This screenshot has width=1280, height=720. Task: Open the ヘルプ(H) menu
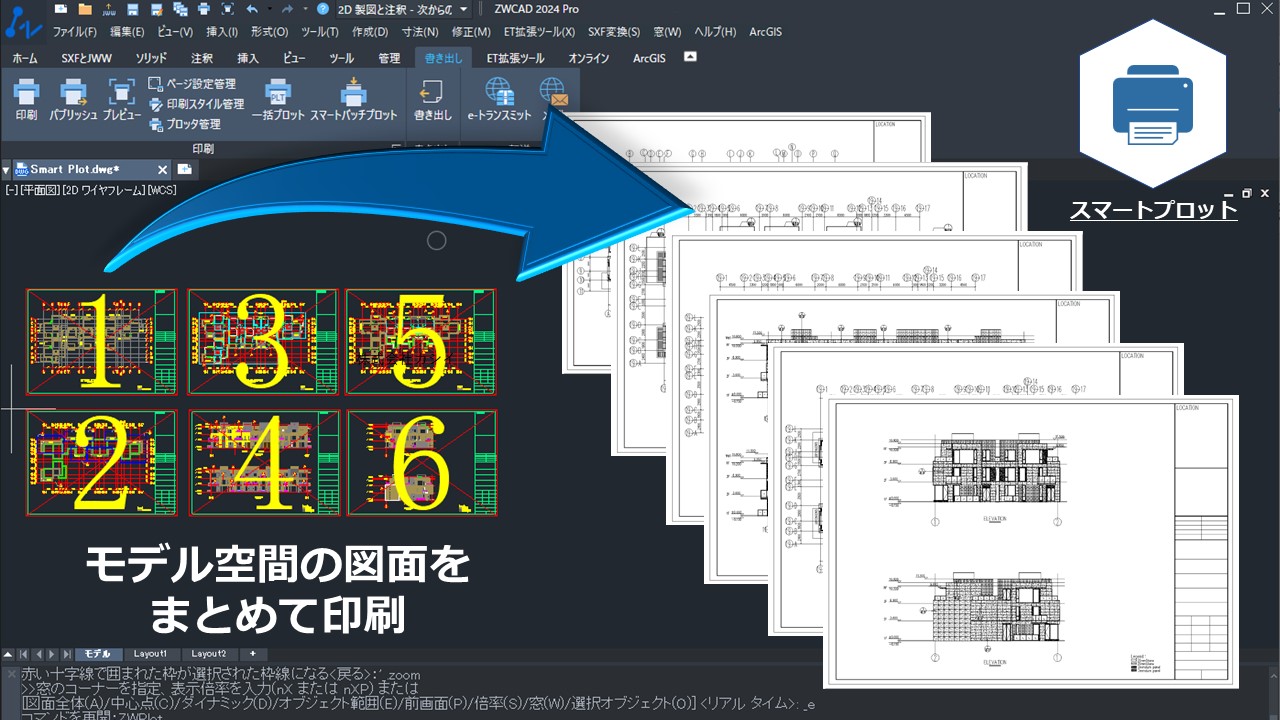pyautogui.click(x=715, y=32)
